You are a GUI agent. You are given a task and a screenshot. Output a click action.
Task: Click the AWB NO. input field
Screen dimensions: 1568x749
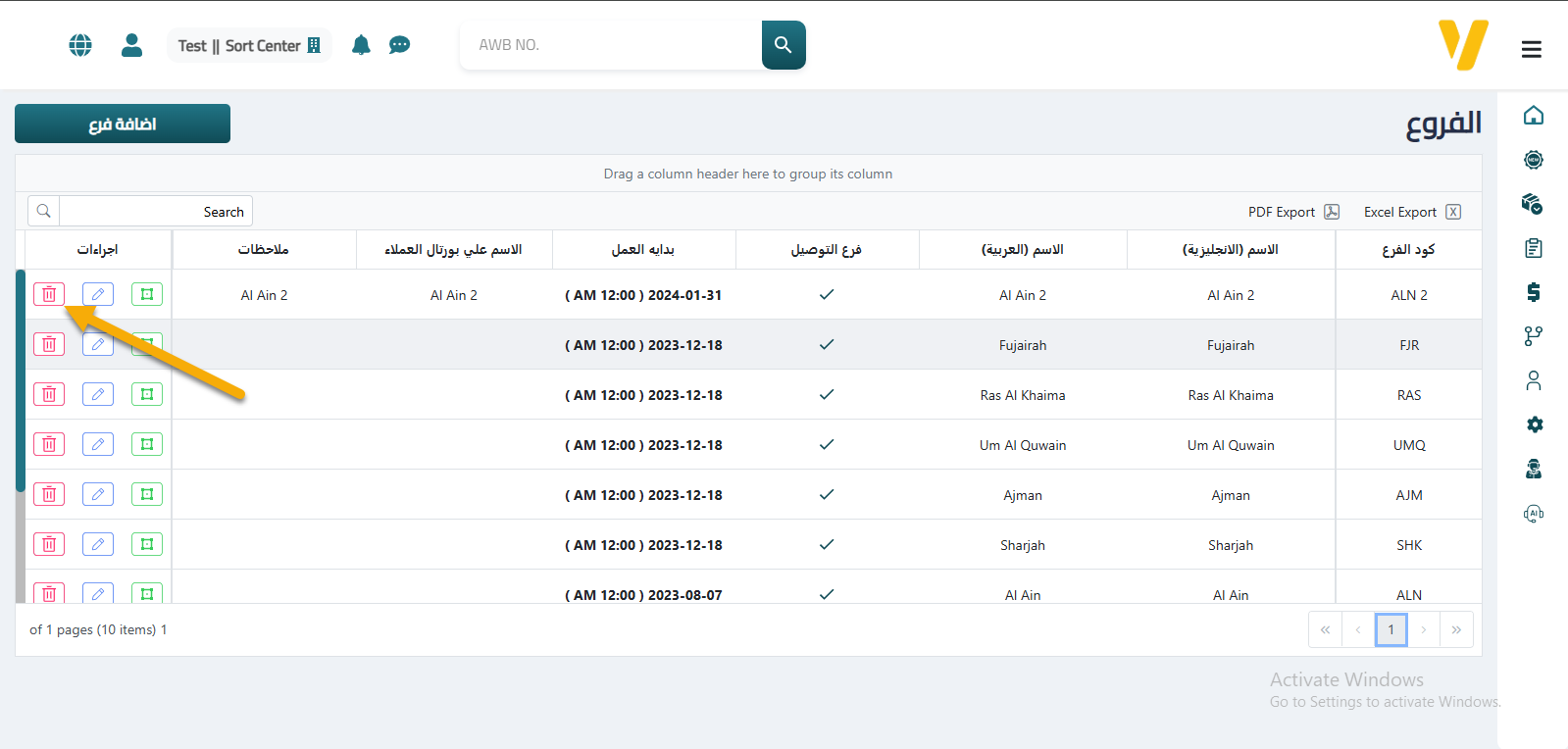[x=610, y=45]
